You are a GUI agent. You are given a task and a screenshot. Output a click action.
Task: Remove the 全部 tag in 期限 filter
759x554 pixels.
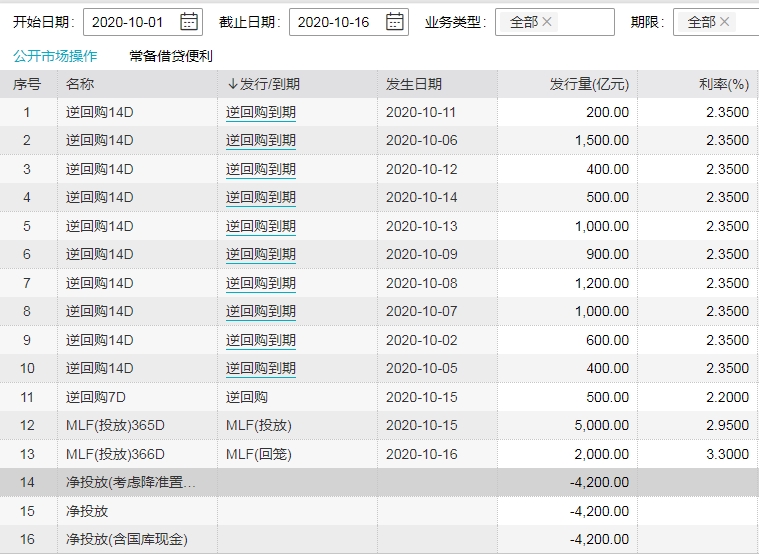(x=724, y=22)
